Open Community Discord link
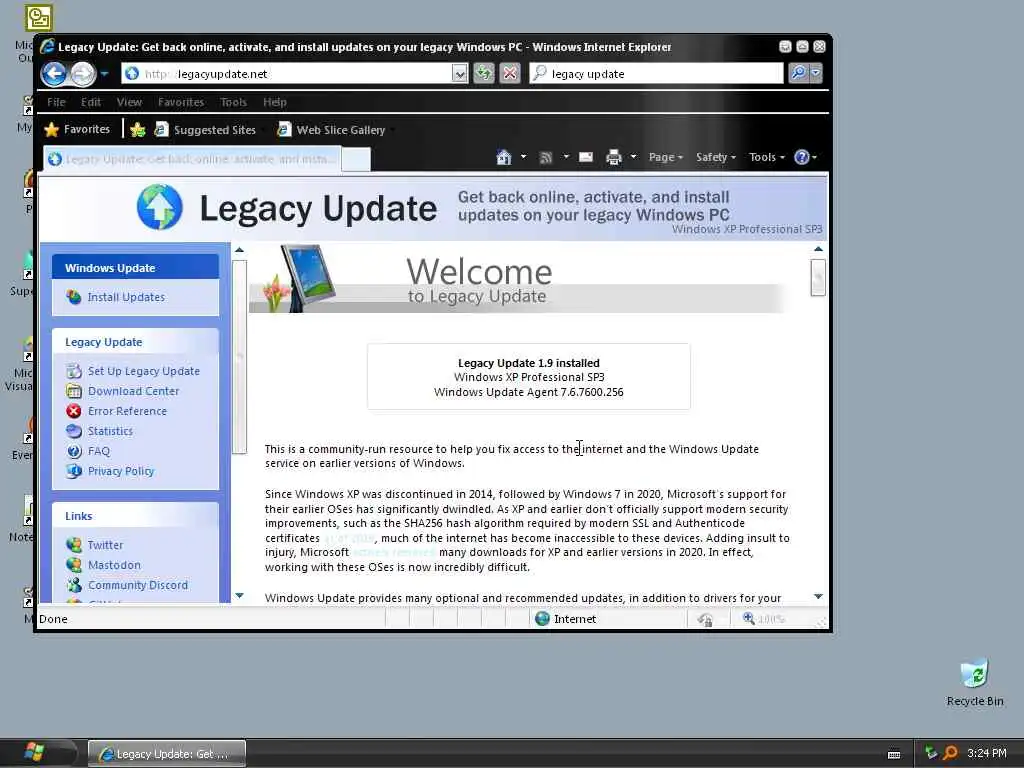The image size is (1024, 768). pyautogui.click(x=138, y=585)
